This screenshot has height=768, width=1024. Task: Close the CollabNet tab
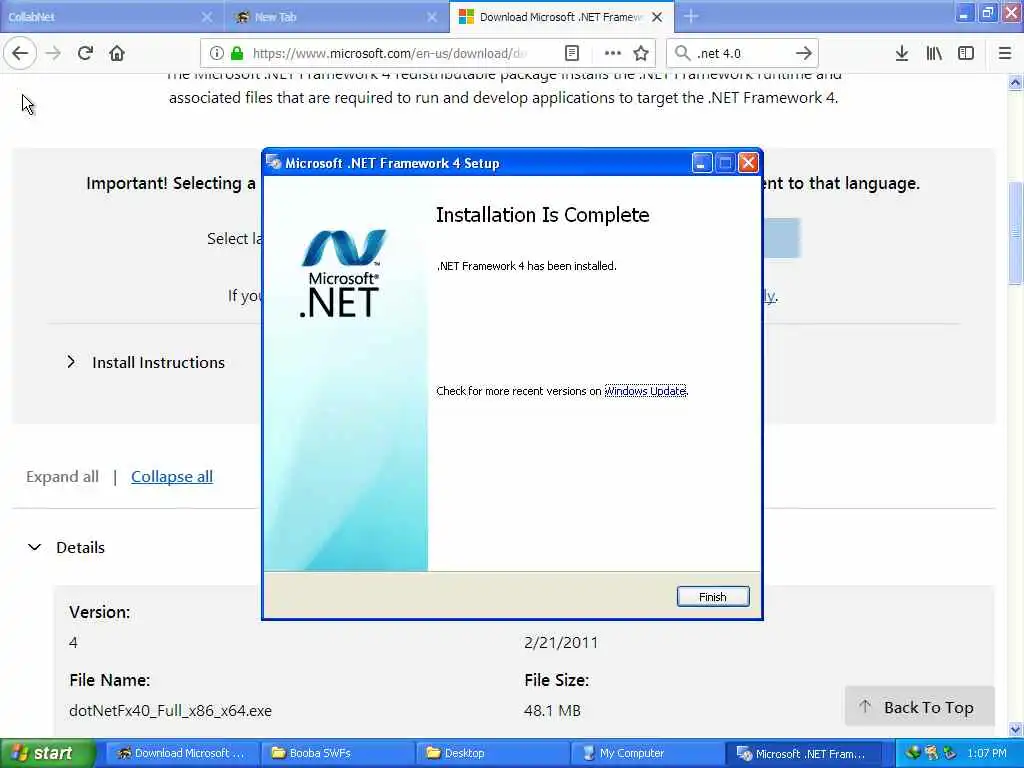[206, 16]
